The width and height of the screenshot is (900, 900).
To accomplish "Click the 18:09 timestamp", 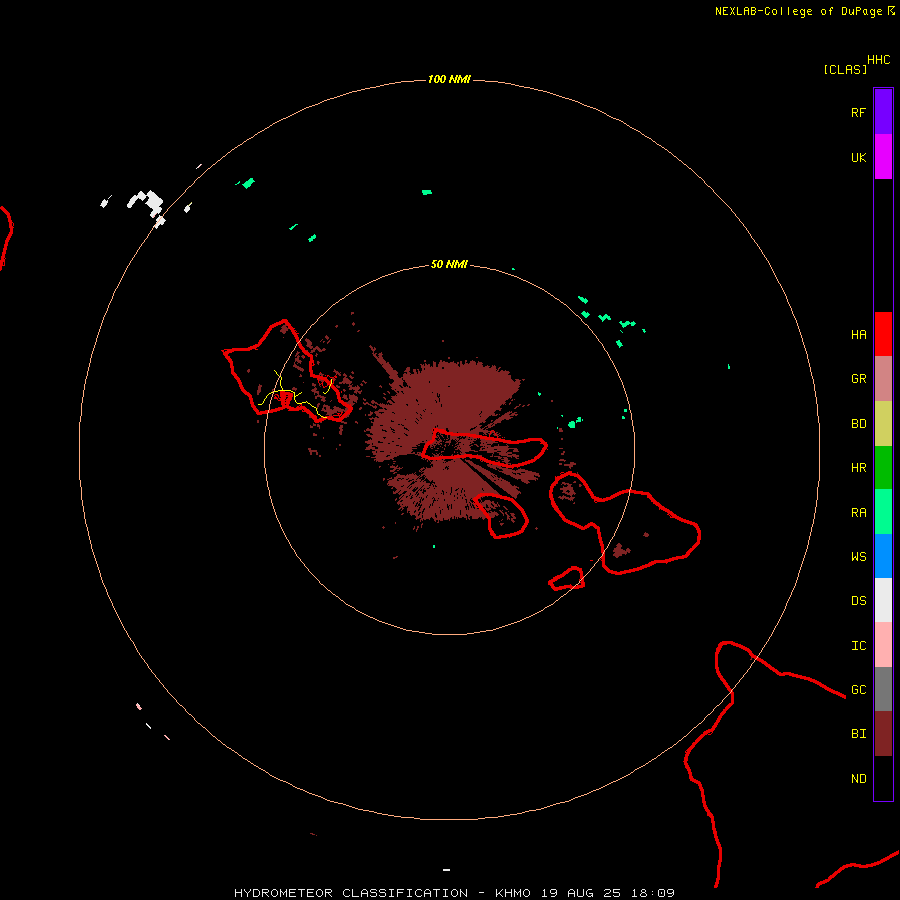I will pyautogui.click(x=654, y=893).
